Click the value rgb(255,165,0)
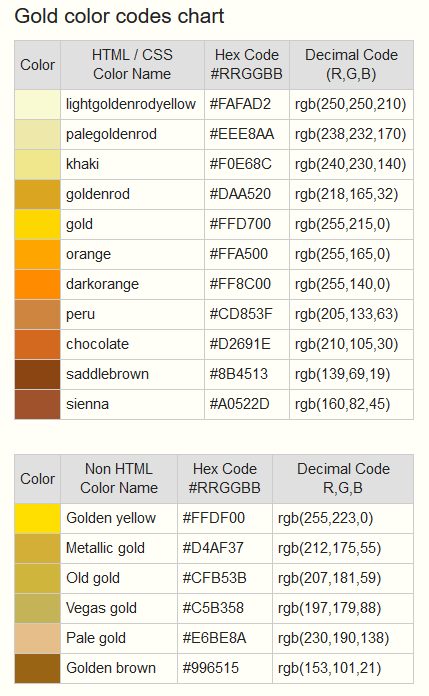The image size is (429, 696). click(342, 254)
